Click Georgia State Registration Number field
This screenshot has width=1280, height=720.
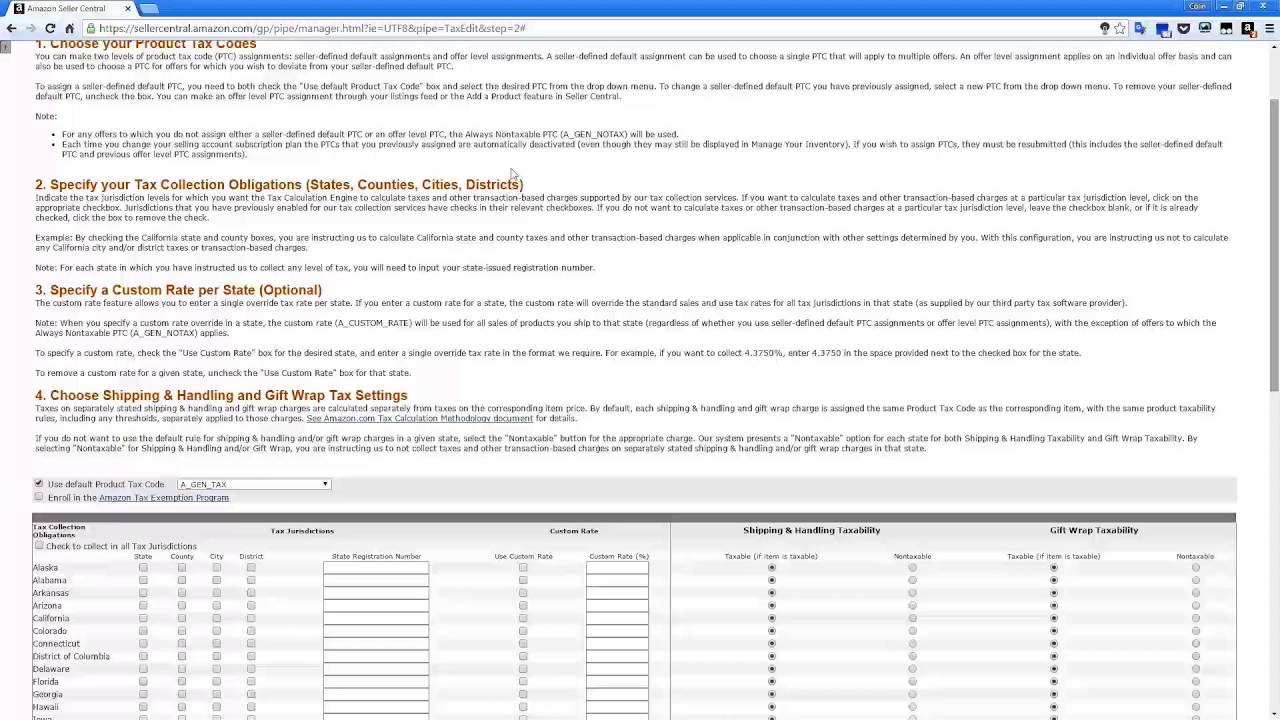pyautogui.click(x=376, y=694)
